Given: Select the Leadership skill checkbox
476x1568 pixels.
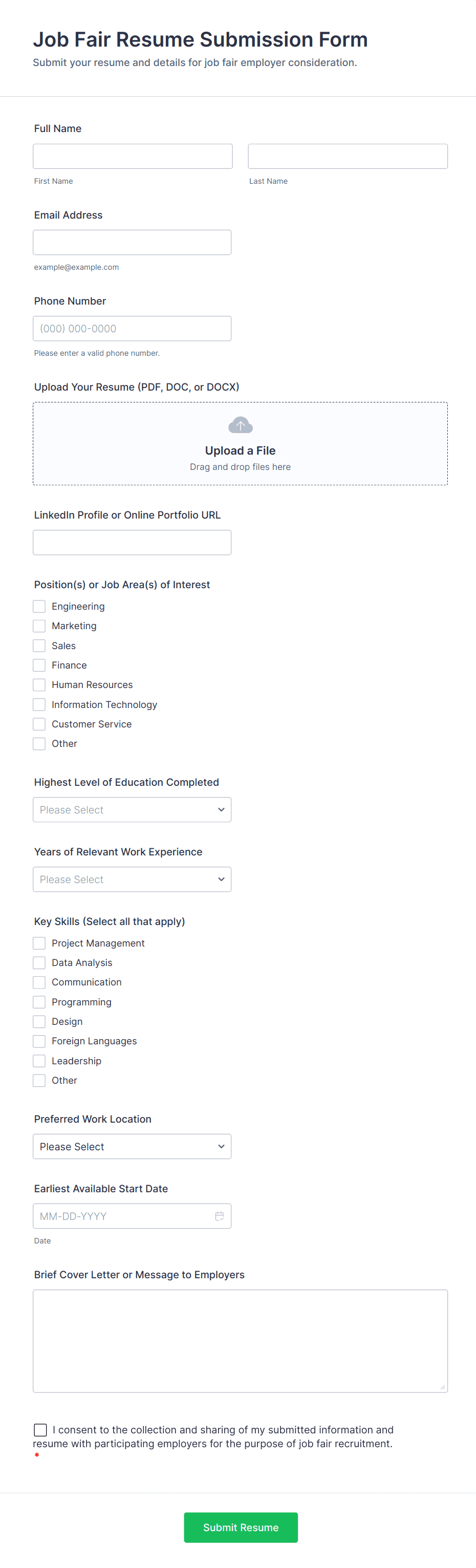Looking at the screenshot, I should [39, 1060].
